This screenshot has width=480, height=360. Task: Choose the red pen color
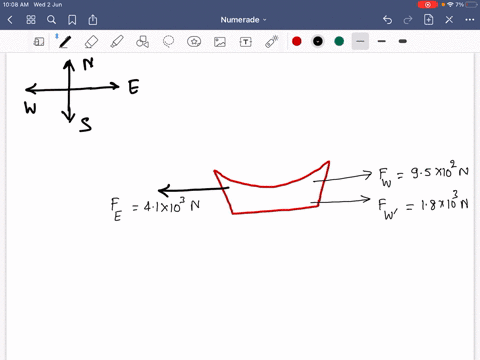(297, 41)
